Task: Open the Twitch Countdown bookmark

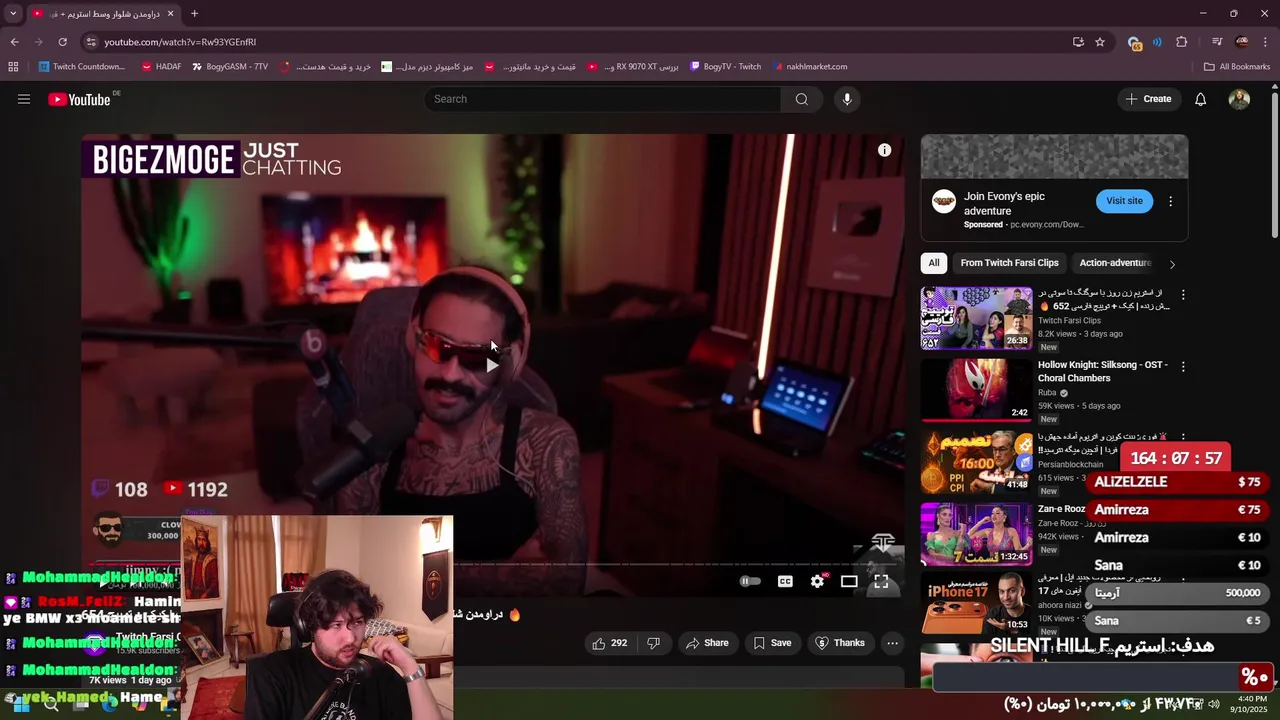Action: 82,67
